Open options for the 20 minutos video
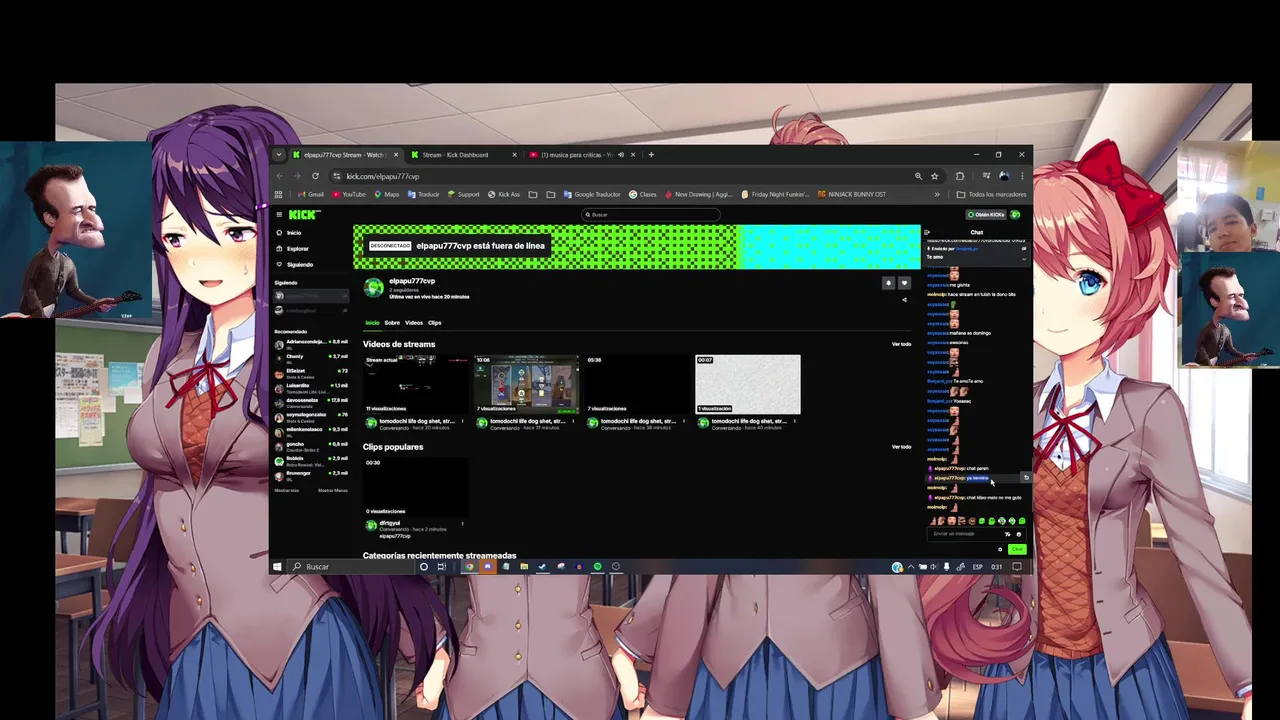The height and width of the screenshot is (720, 1280). coord(462,421)
